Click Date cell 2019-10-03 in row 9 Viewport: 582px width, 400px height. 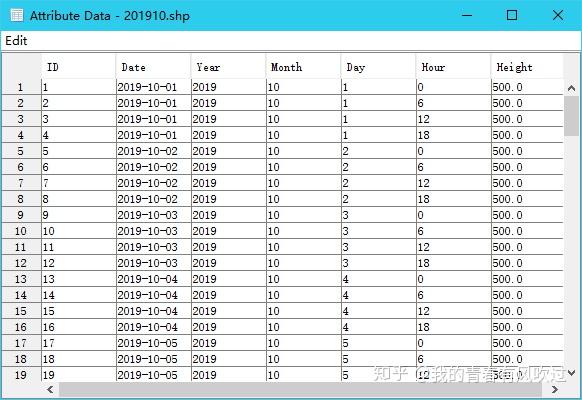click(154, 214)
